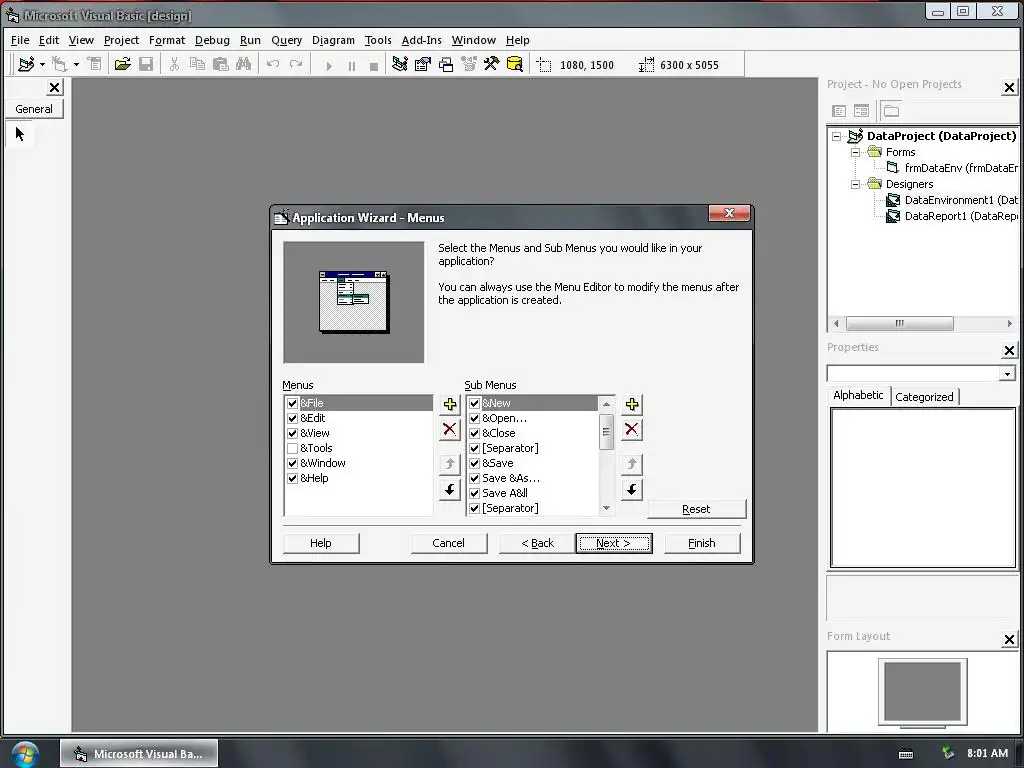Click the Paste toolbar icon
This screenshot has height=768, width=1024.
(221, 64)
